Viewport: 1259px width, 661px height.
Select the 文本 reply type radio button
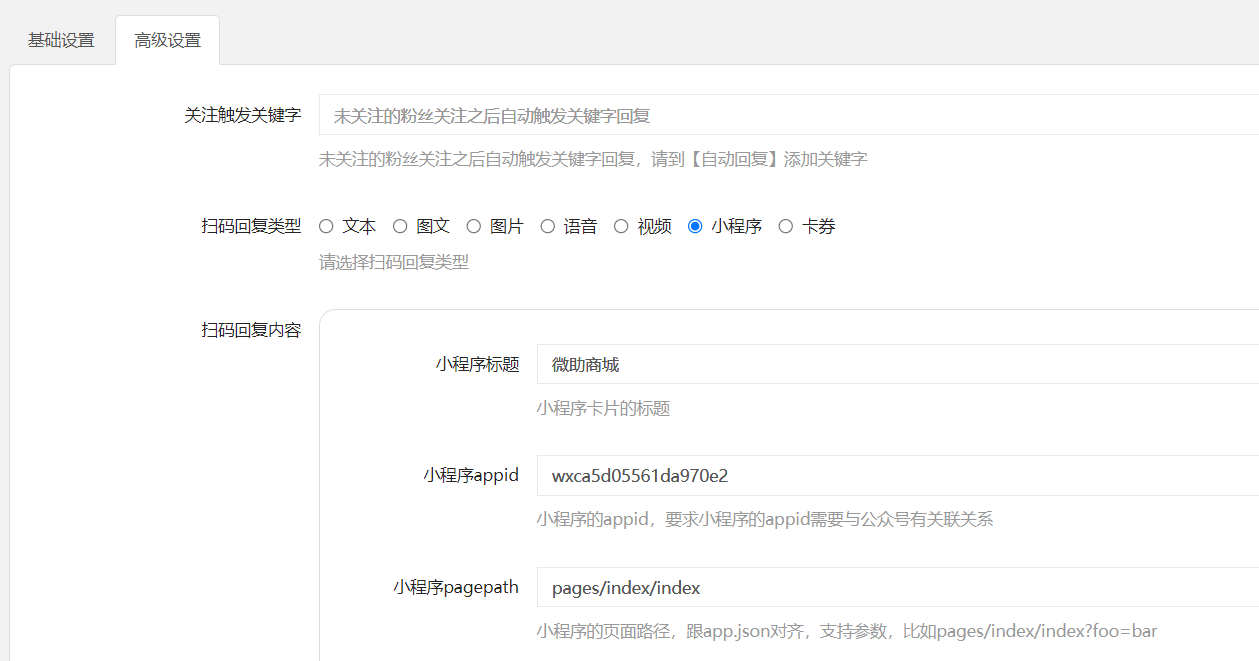pos(326,226)
